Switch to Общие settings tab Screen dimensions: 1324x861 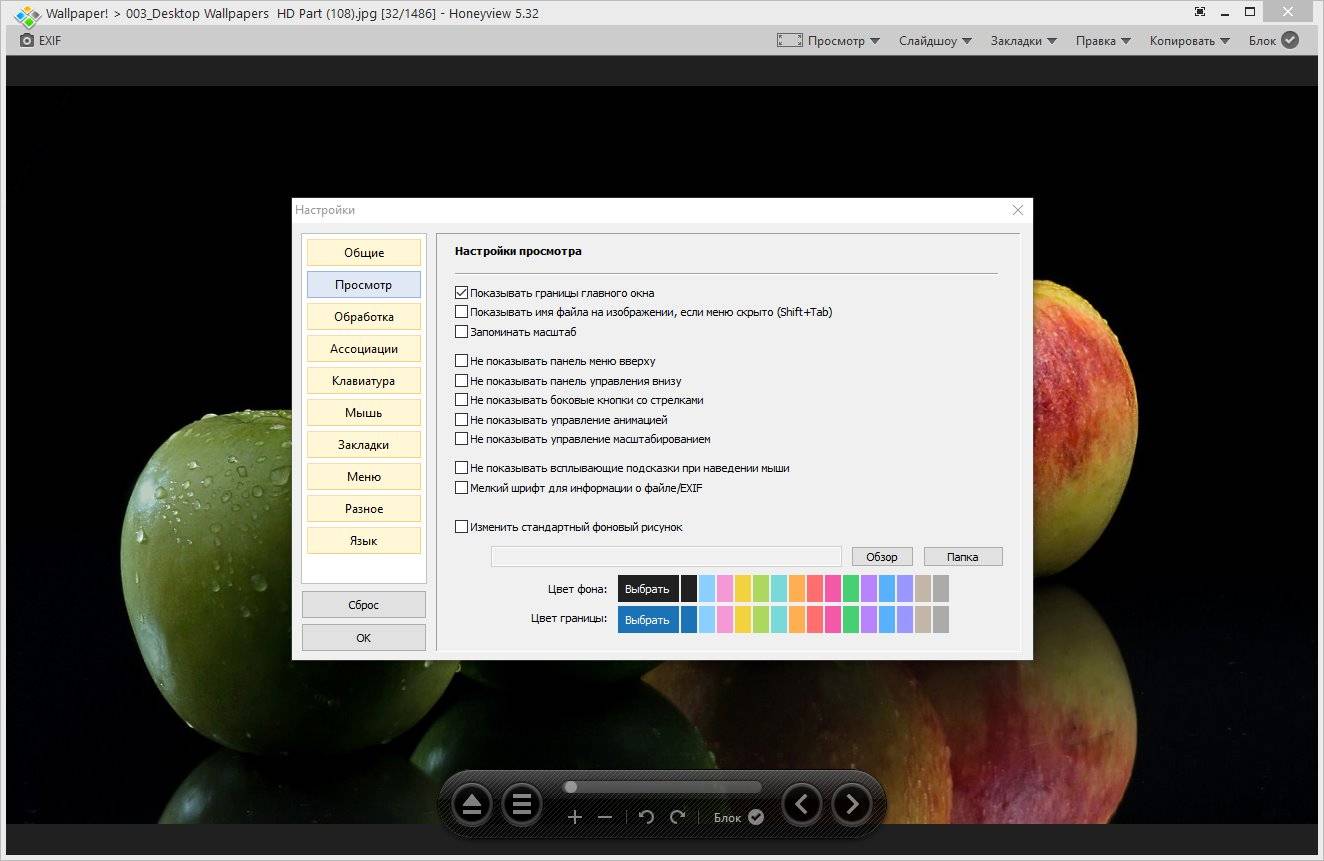(x=364, y=253)
